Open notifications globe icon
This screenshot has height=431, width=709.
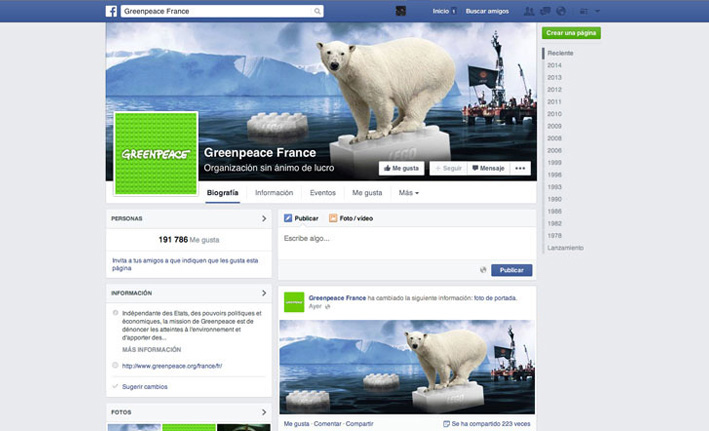click(561, 11)
